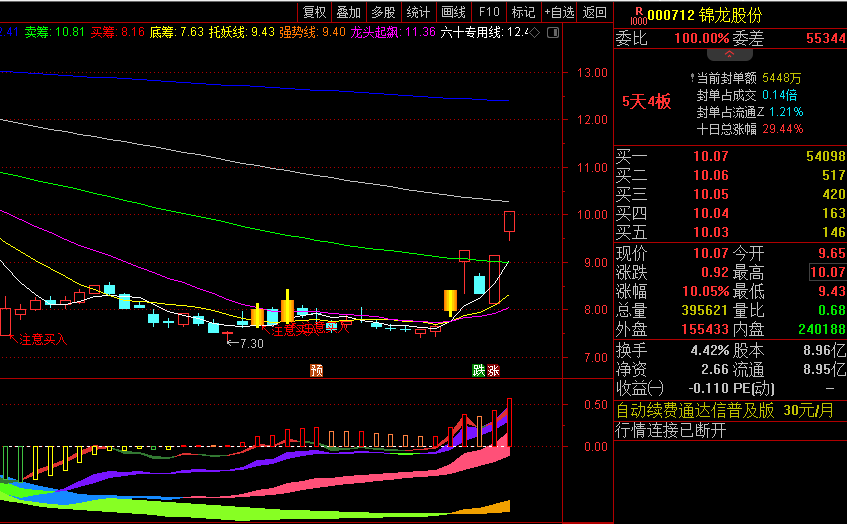
Task: Click the 六十专用线 legend entry
Action: point(483,32)
